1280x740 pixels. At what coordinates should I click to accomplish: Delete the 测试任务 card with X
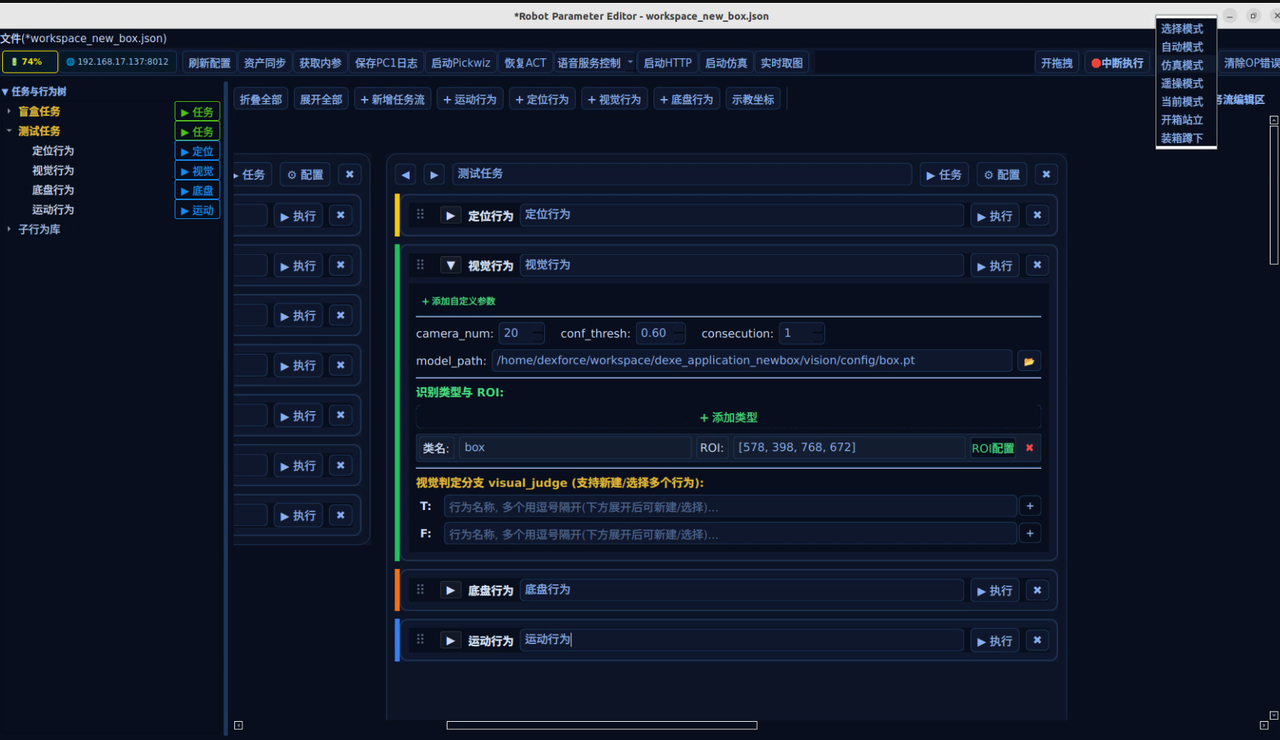click(x=1046, y=174)
